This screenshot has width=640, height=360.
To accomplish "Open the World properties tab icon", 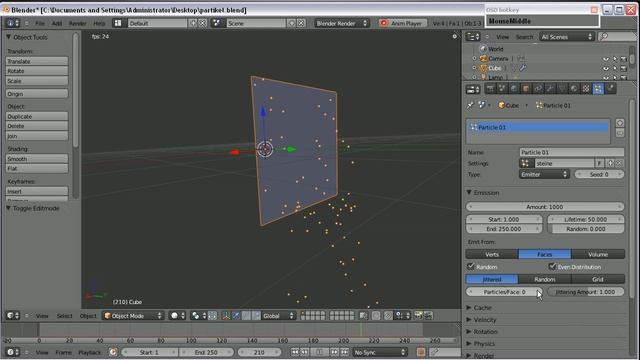I will pyautogui.click(x=514, y=89).
